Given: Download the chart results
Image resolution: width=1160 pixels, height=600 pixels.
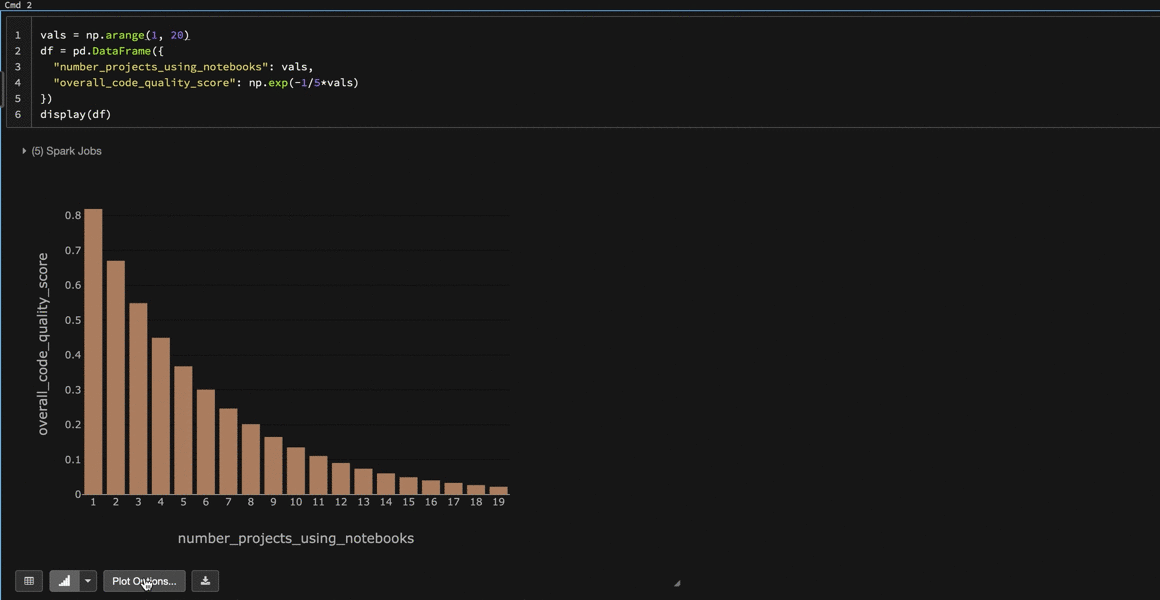Looking at the screenshot, I should pos(205,580).
